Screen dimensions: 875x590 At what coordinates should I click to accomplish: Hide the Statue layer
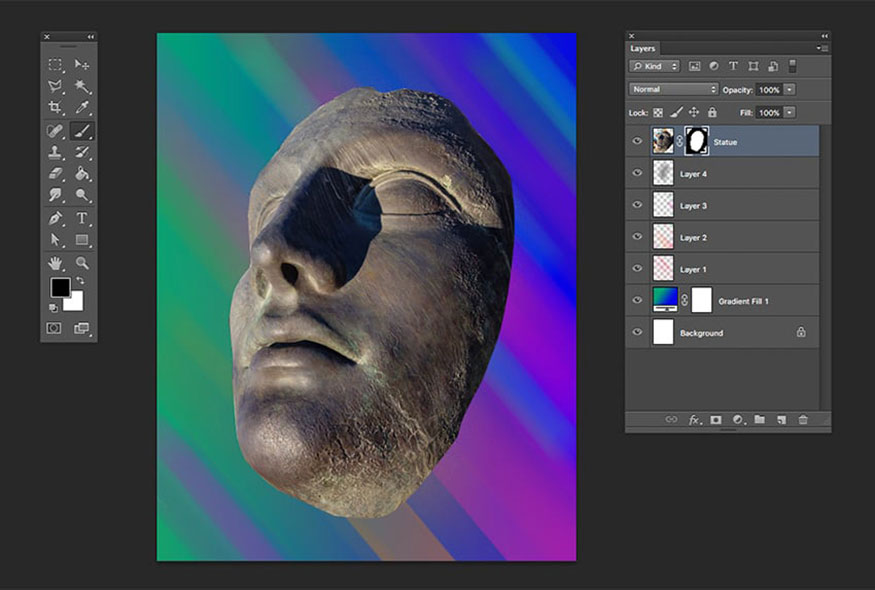[x=637, y=141]
